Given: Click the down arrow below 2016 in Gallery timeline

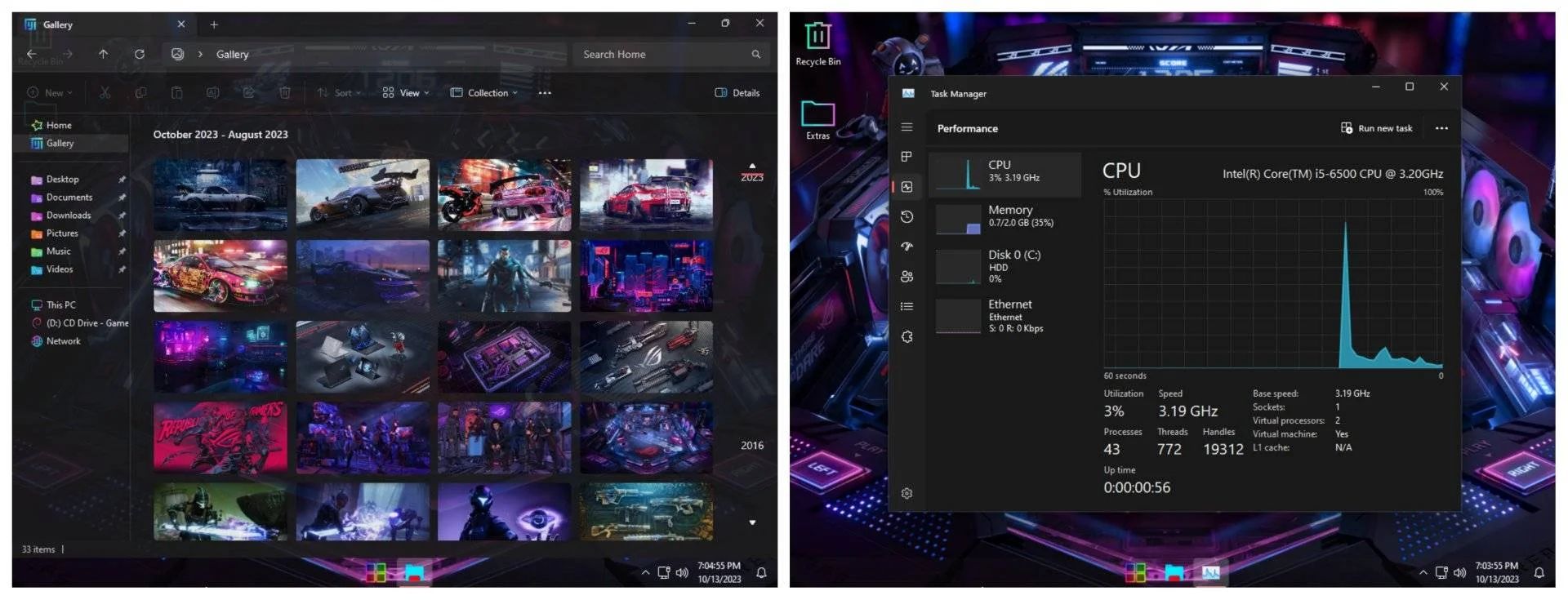Looking at the screenshot, I should (x=752, y=522).
